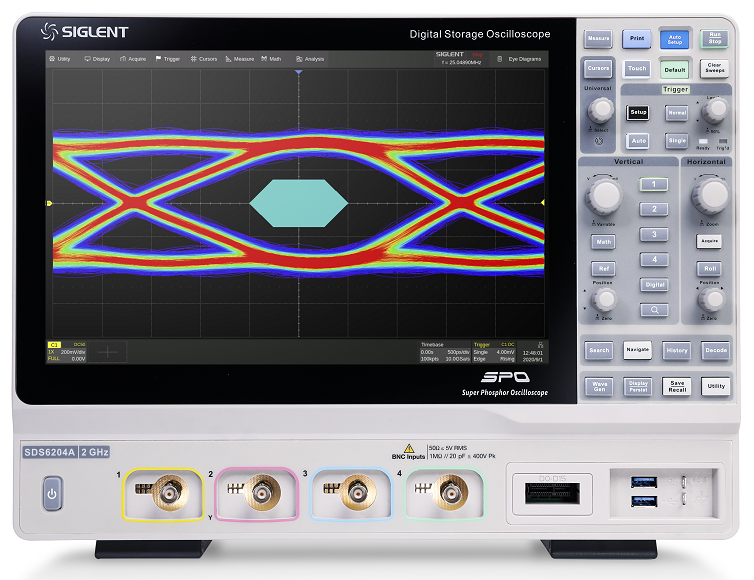
Task: Tap the top blue USB port
Action: 644,481
